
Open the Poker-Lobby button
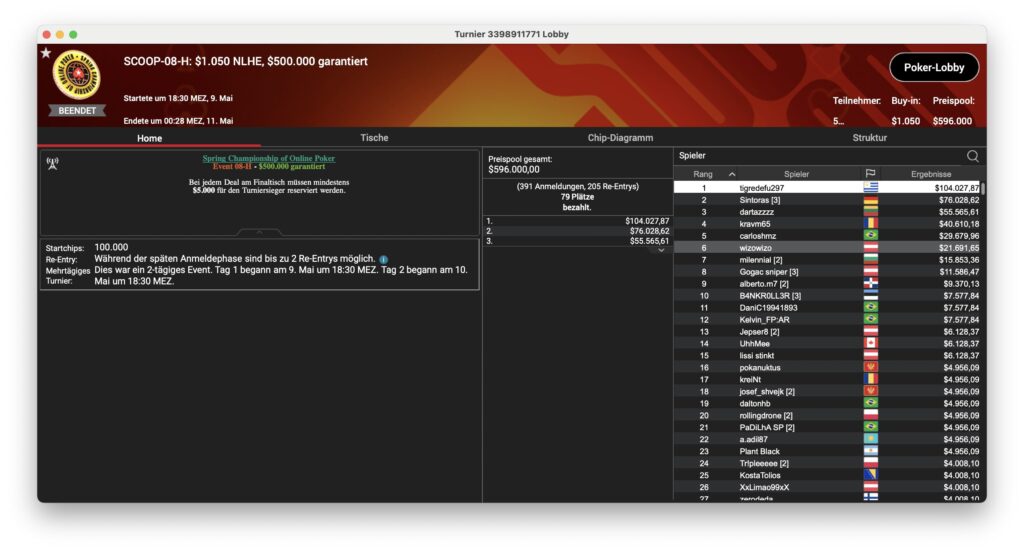933,68
